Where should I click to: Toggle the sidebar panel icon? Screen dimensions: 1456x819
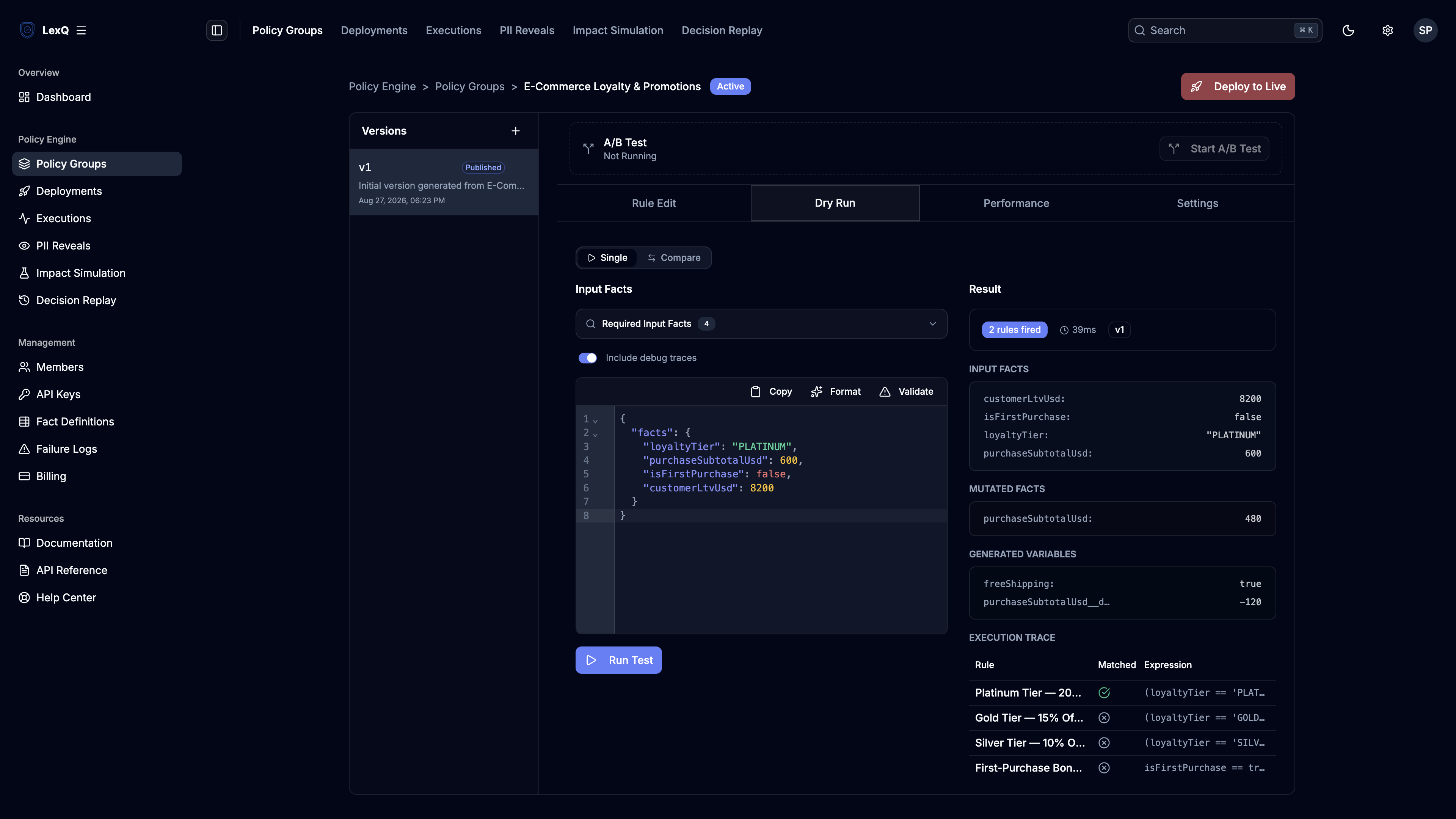[x=217, y=30]
